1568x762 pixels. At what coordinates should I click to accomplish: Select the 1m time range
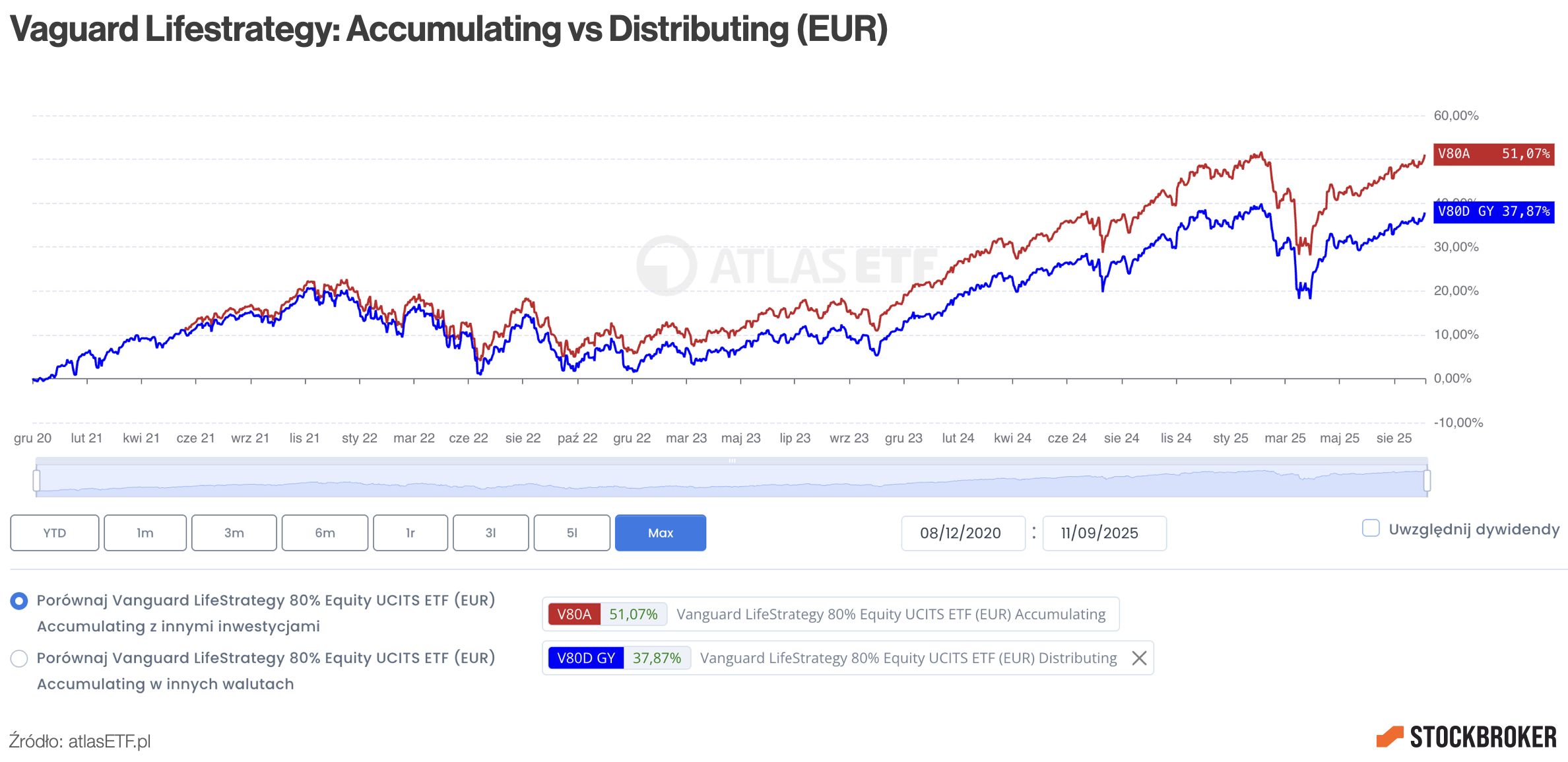(x=145, y=533)
